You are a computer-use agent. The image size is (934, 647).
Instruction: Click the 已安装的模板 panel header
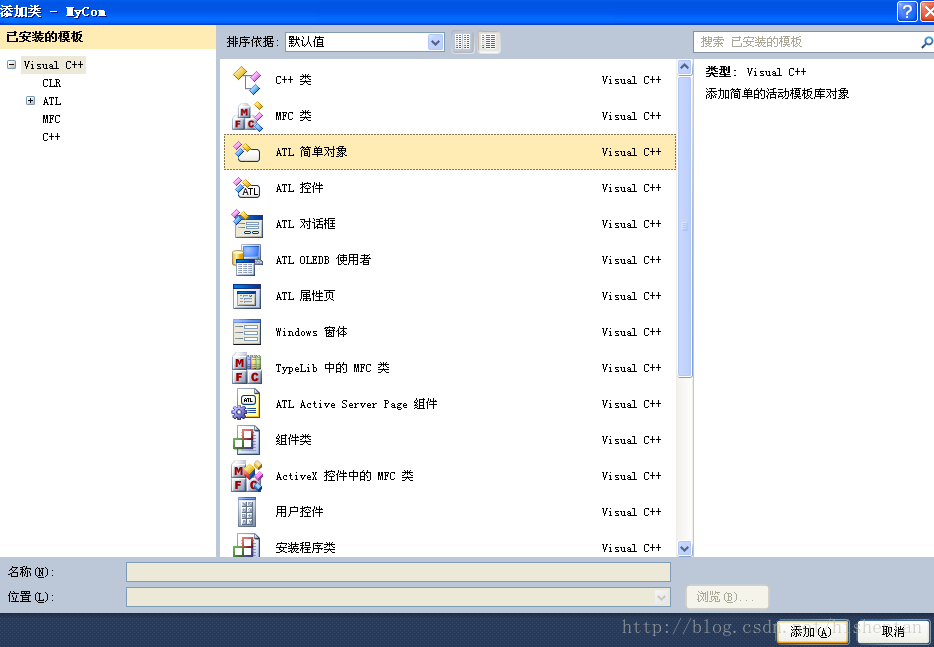click(x=108, y=37)
